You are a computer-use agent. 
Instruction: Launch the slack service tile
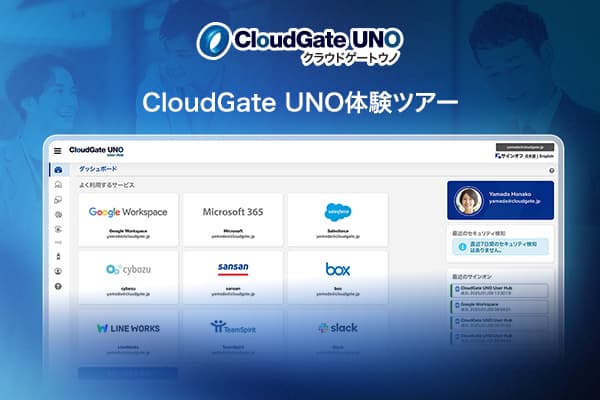[338, 336]
